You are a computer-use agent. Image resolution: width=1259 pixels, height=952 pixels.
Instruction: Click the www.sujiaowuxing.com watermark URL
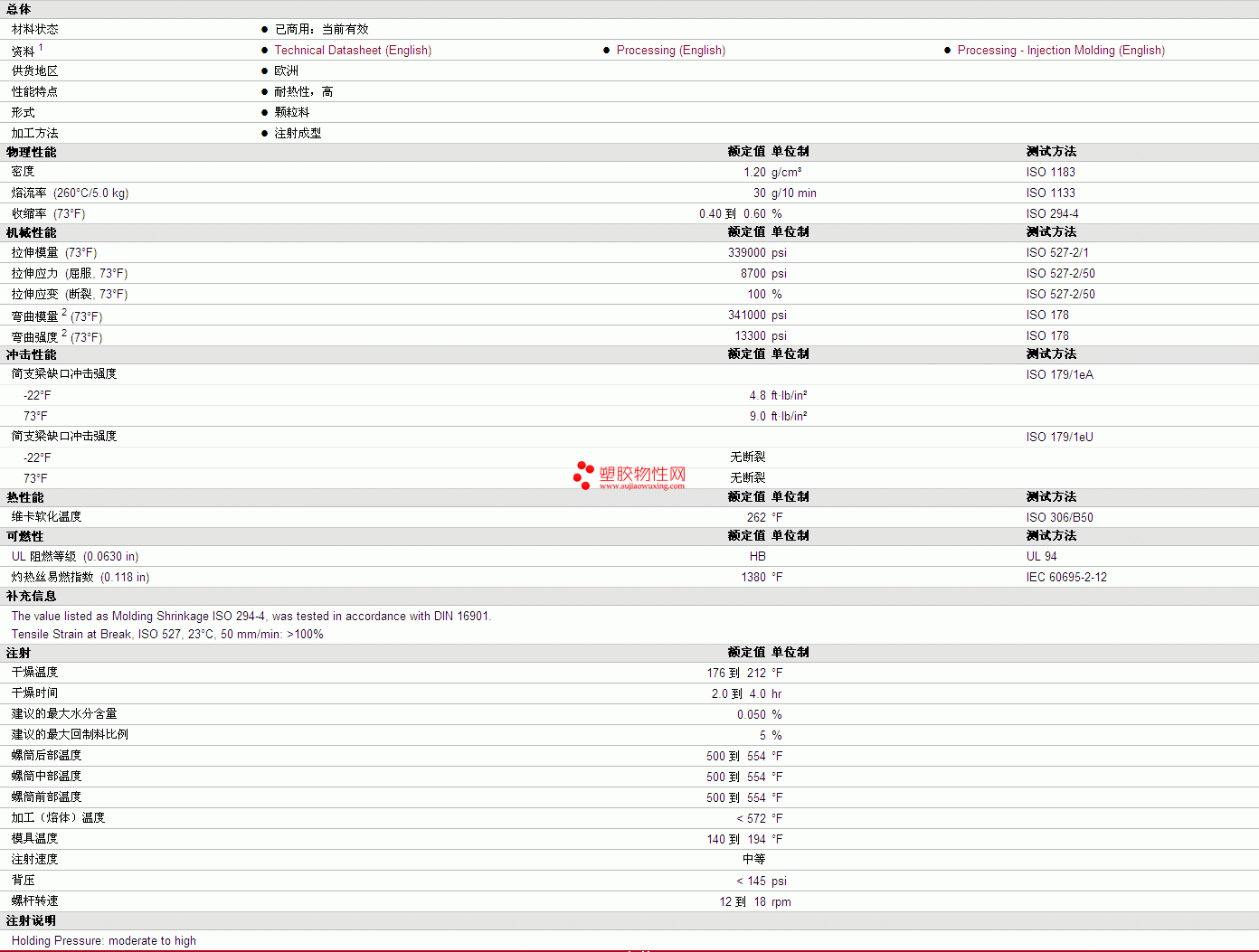click(x=641, y=486)
